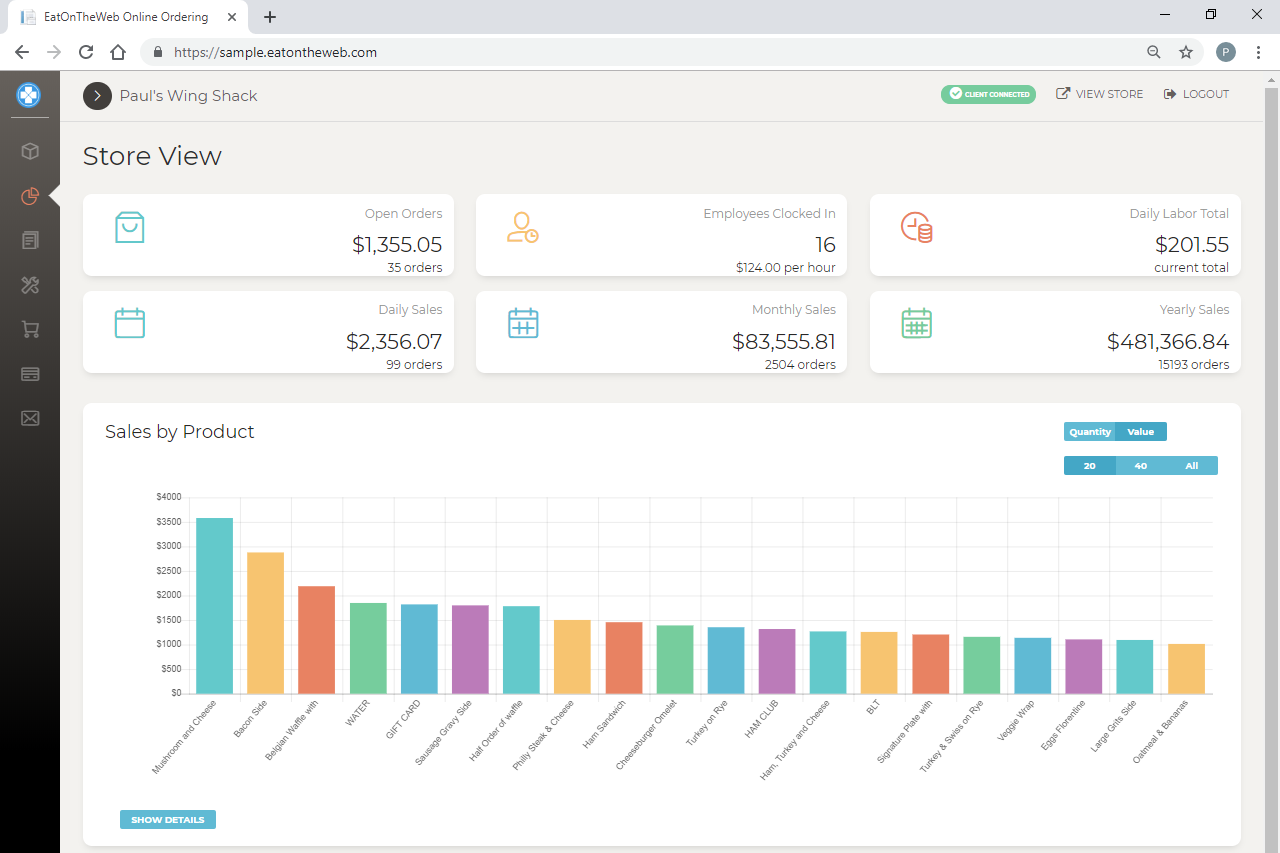Show top 40 products in chart
1280x853 pixels.
[1141, 466]
